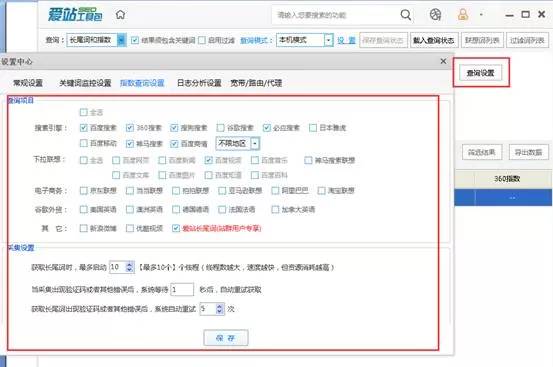
Task: Uncheck 百度视频 suggestion checkbox
Action: (208, 160)
